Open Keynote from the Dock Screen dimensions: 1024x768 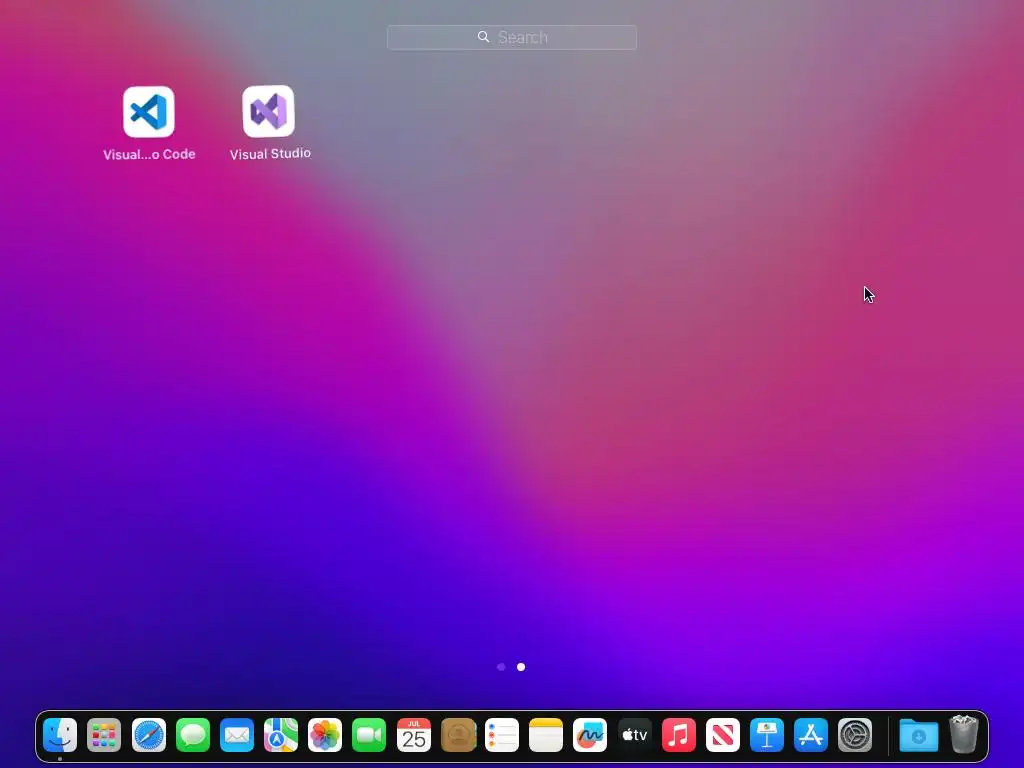click(767, 735)
